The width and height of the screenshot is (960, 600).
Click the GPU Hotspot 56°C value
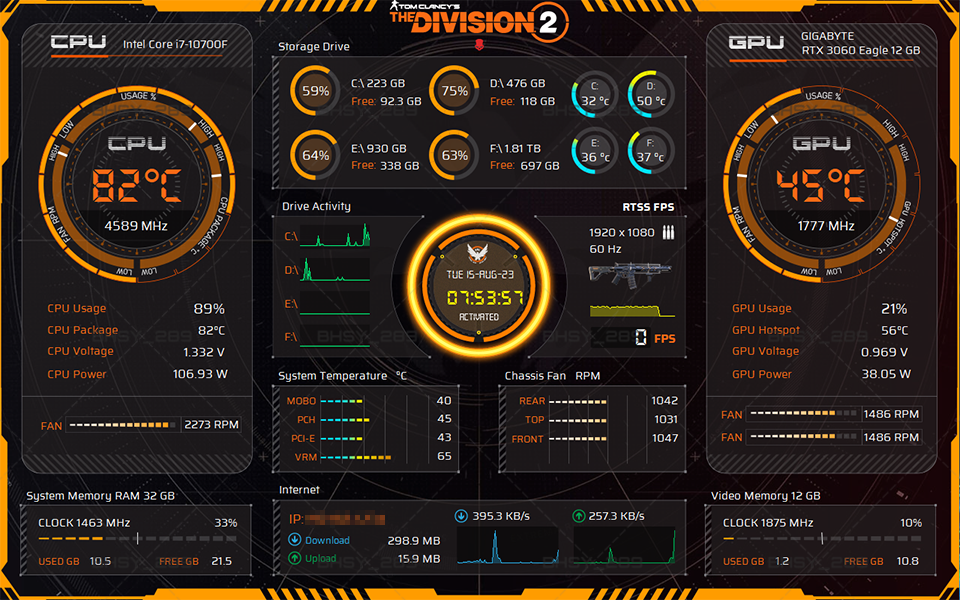click(894, 330)
